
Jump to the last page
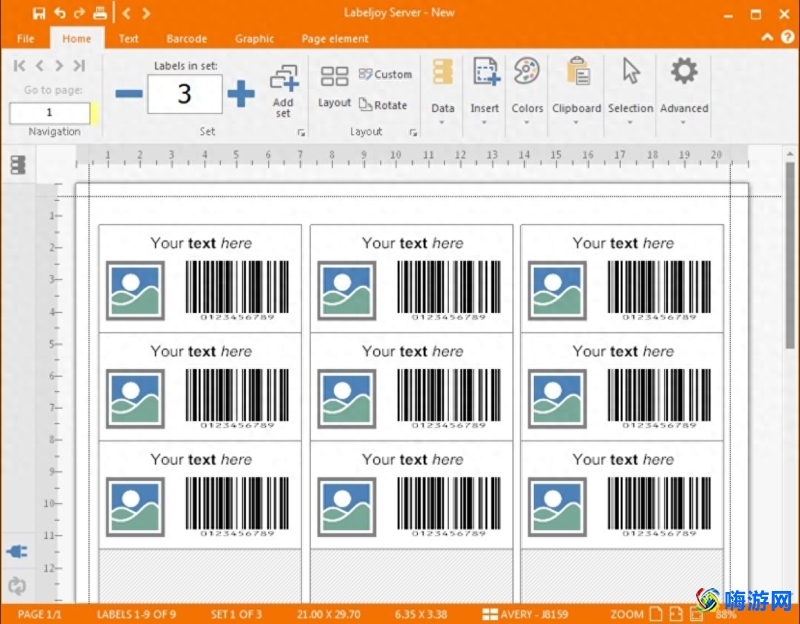79,65
